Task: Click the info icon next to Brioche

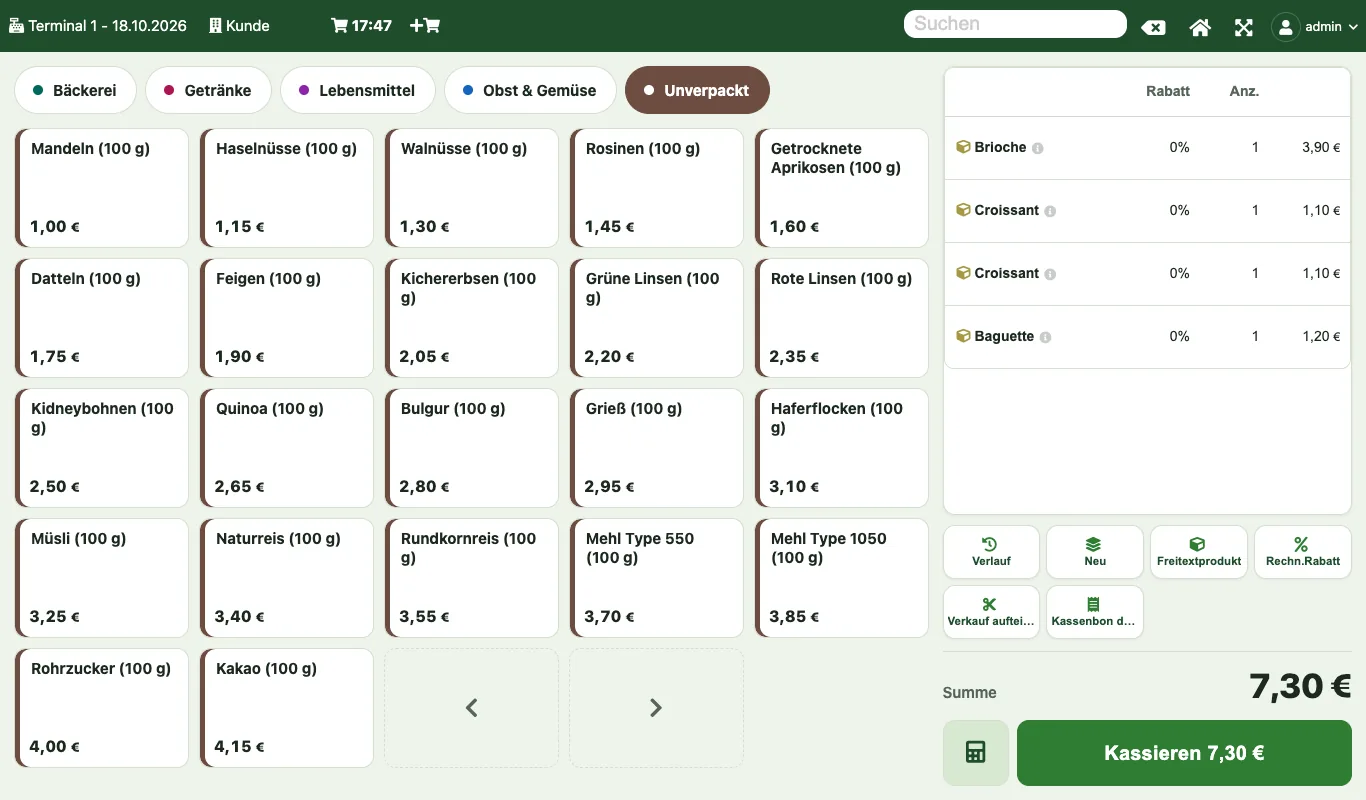Action: (x=1038, y=148)
